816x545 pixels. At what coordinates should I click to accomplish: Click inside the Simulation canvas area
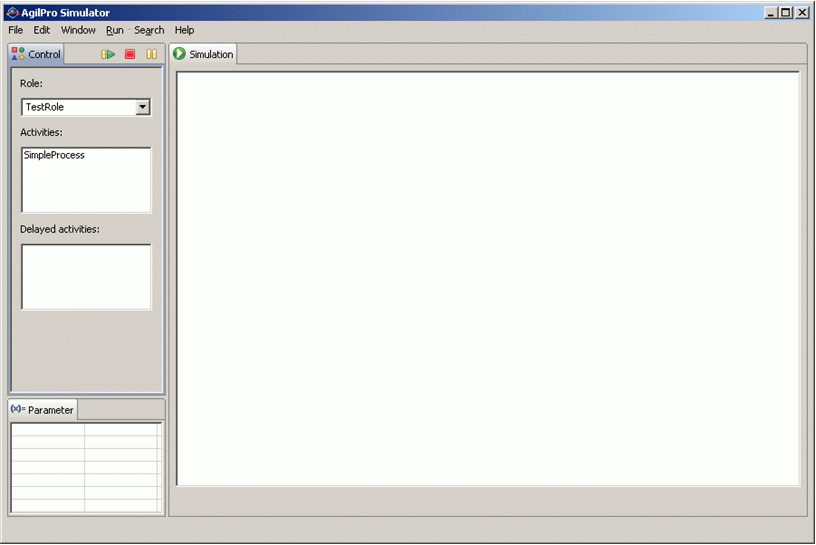coord(488,278)
